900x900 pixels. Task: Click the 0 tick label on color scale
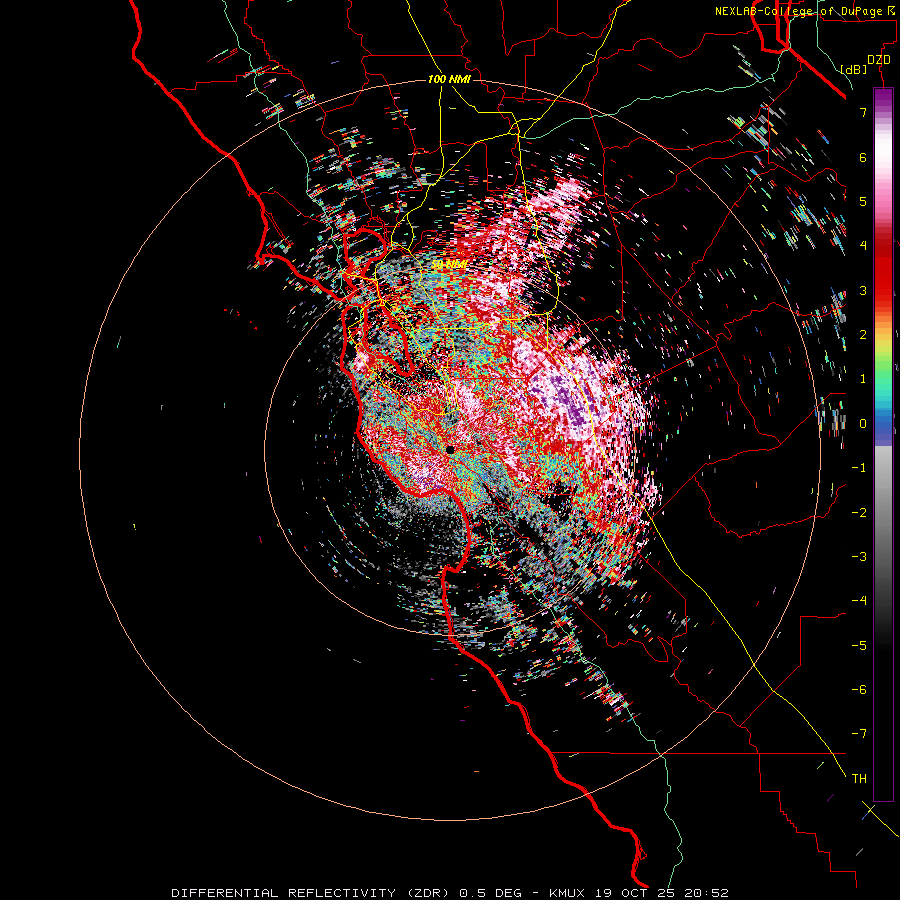pyautogui.click(x=863, y=424)
